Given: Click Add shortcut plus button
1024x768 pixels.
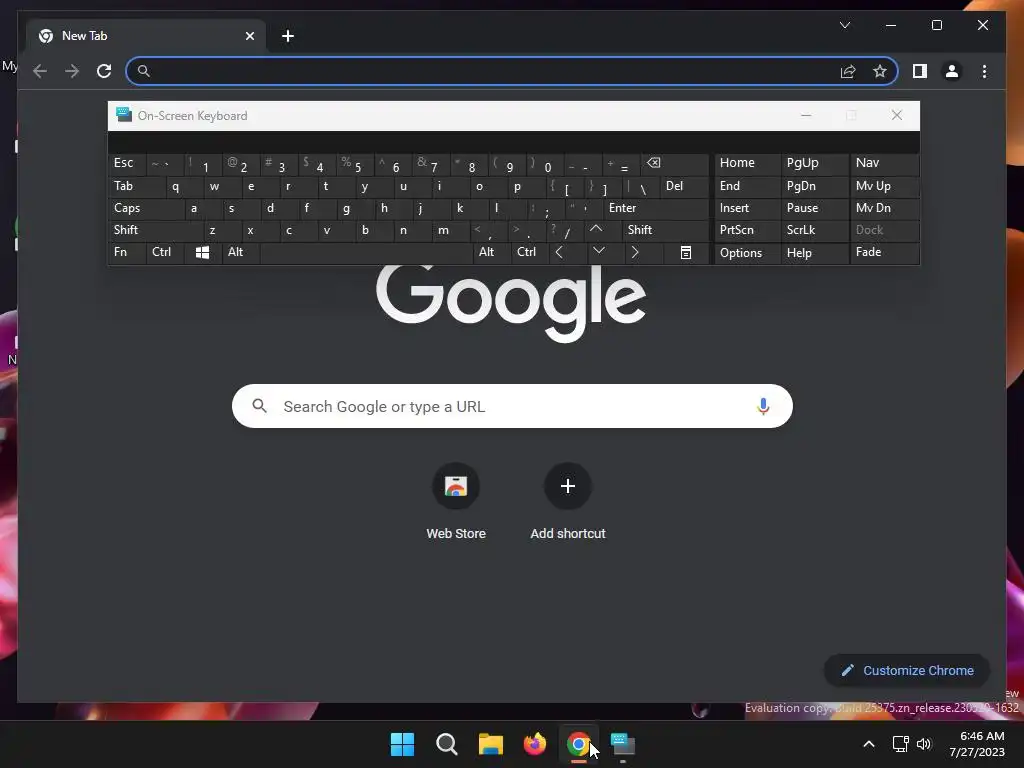Looking at the screenshot, I should coord(568,486).
